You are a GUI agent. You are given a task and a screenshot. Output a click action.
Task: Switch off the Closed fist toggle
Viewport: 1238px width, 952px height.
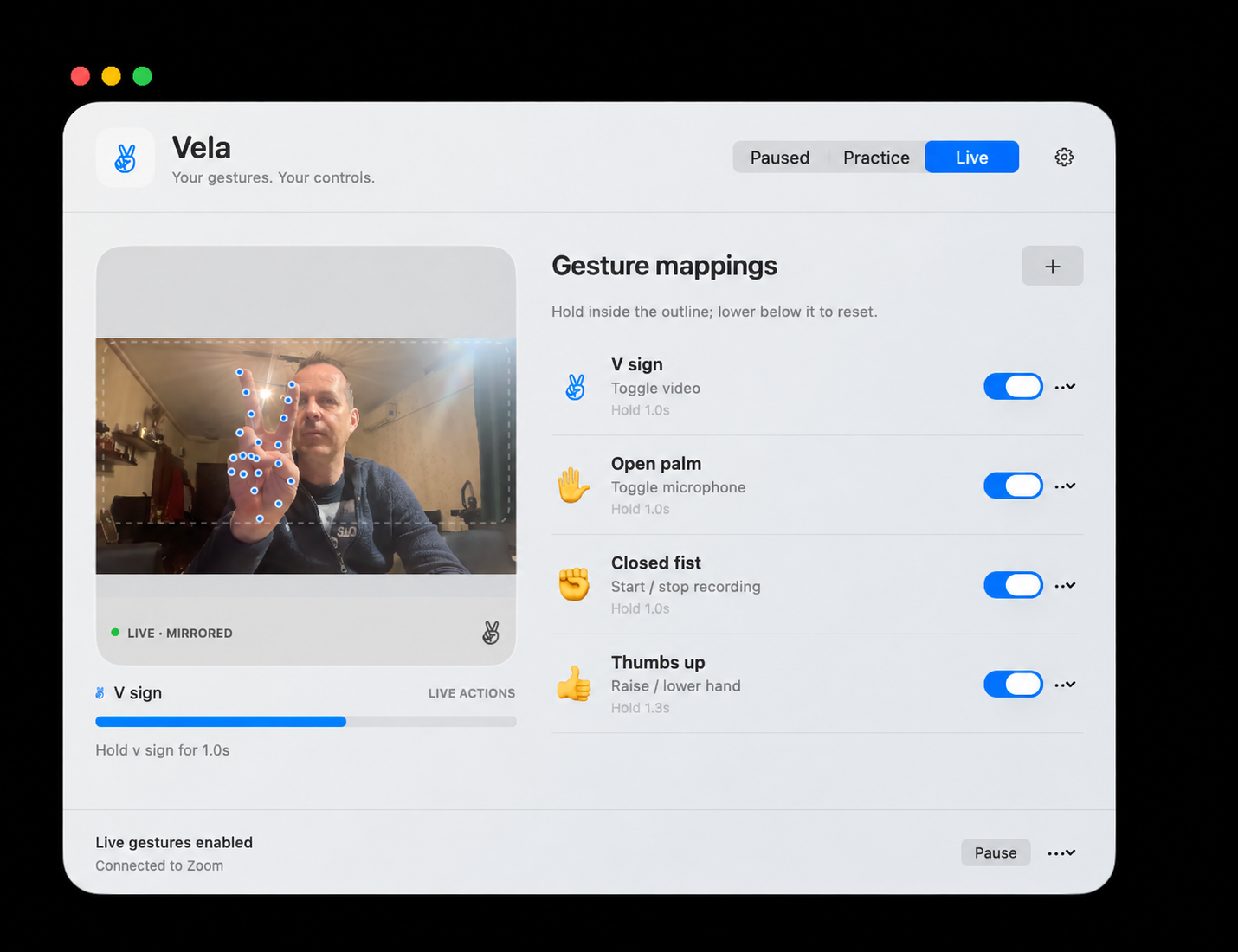pyautogui.click(x=1013, y=585)
